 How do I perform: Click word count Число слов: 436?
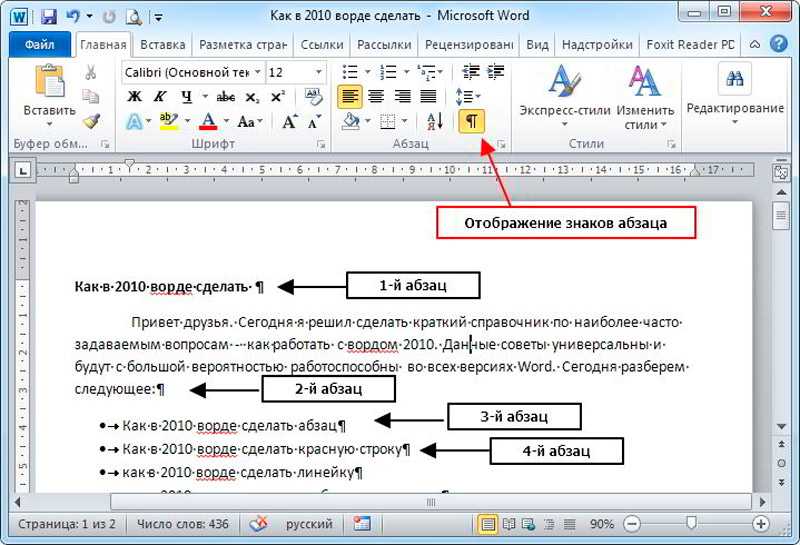pyautogui.click(x=183, y=524)
